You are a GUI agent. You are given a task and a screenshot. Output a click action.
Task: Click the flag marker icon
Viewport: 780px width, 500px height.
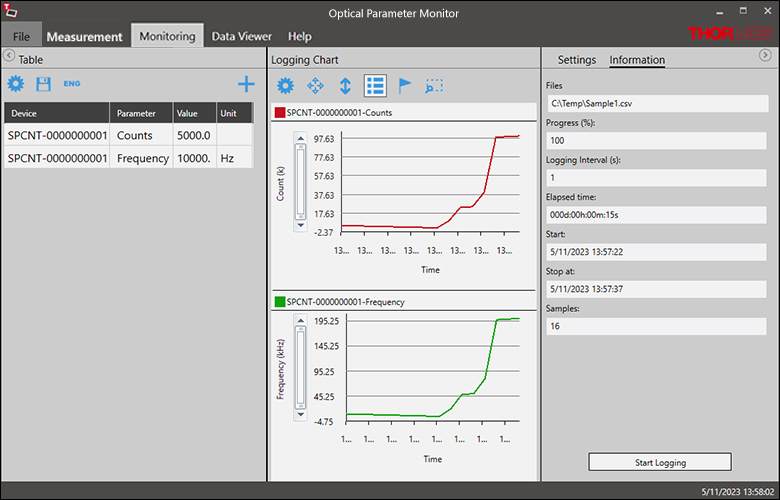point(405,86)
